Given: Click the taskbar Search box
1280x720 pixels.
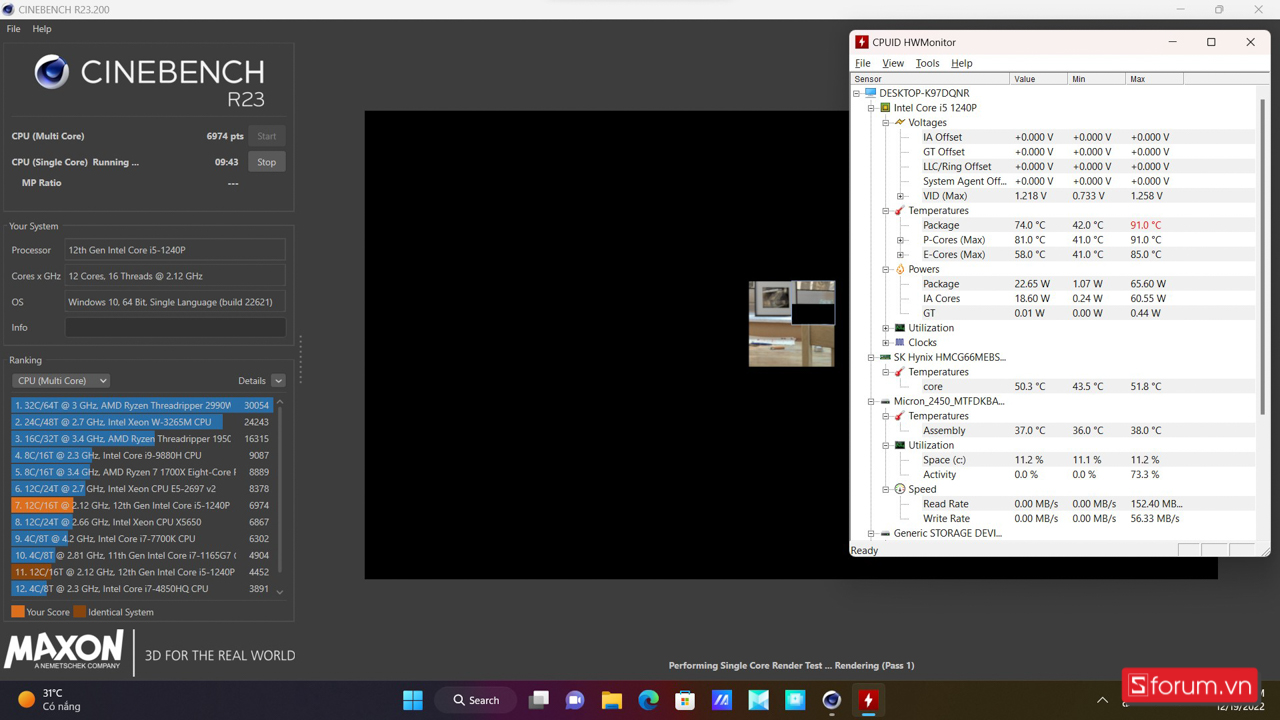Looking at the screenshot, I should (x=476, y=700).
